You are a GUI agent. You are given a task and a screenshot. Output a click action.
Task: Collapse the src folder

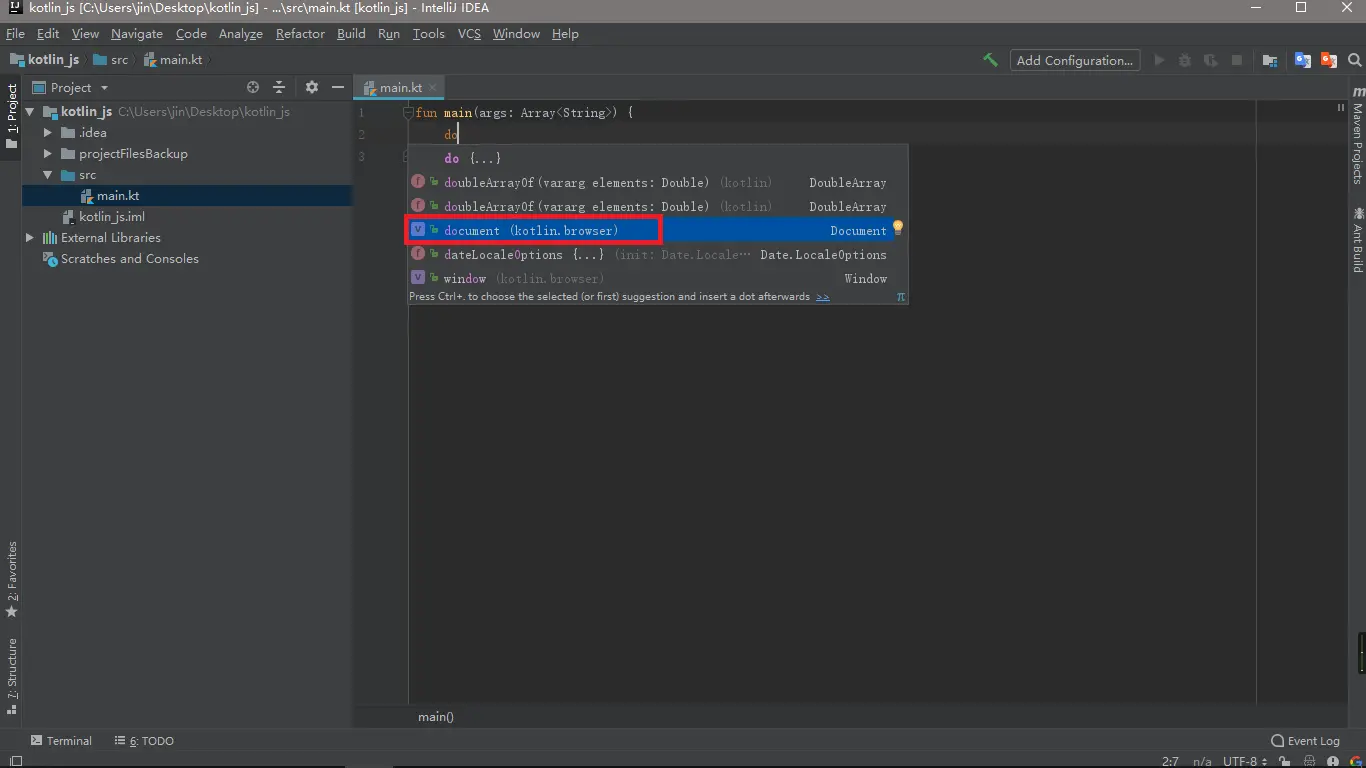pyautogui.click(x=48, y=174)
